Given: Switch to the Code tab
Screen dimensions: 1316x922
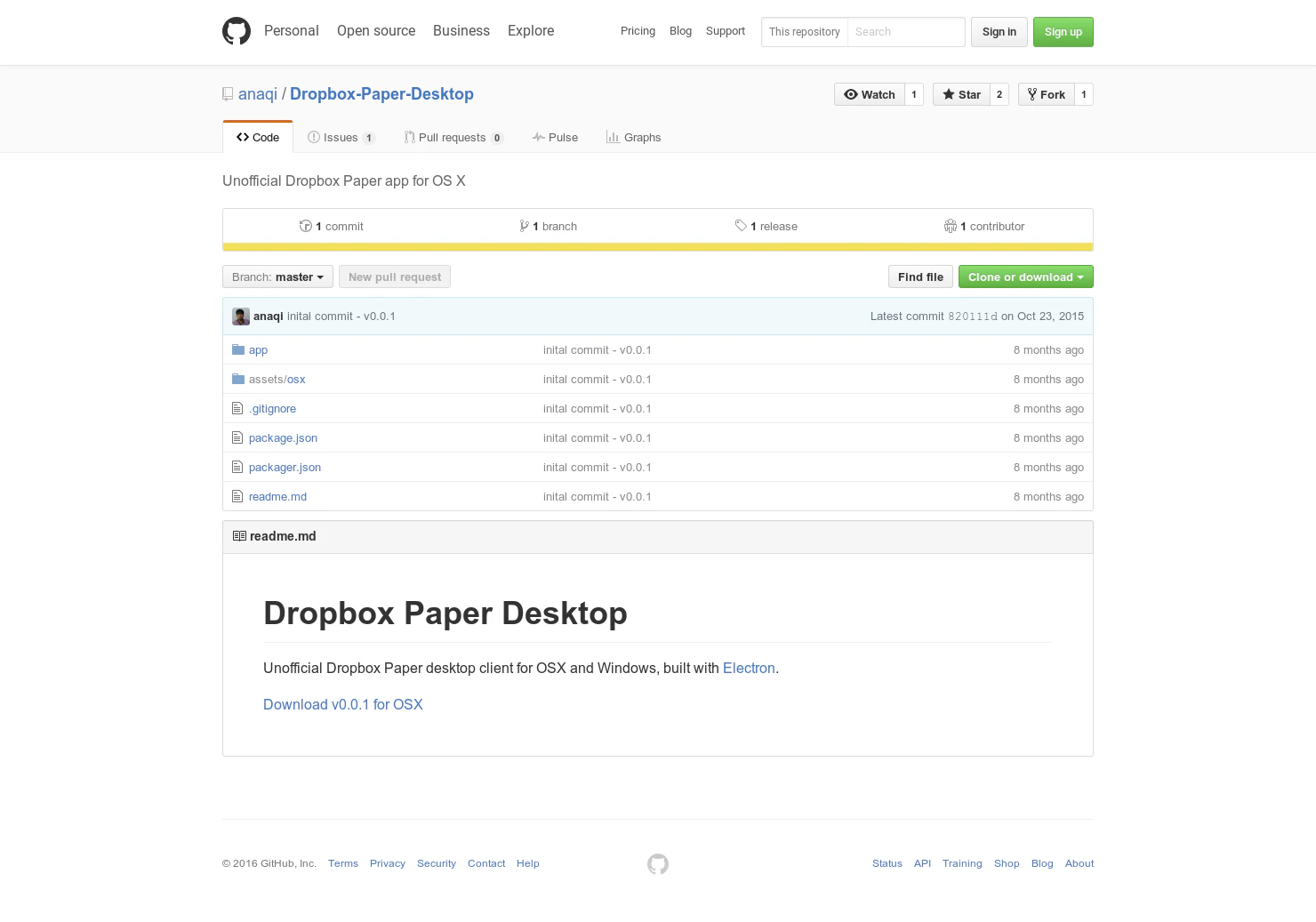Looking at the screenshot, I should (x=258, y=137).
